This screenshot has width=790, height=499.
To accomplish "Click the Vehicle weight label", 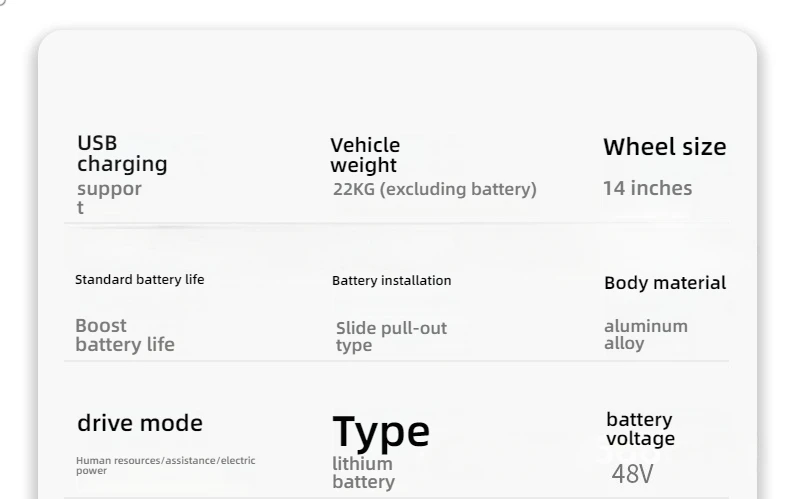I will click(365, 155).
